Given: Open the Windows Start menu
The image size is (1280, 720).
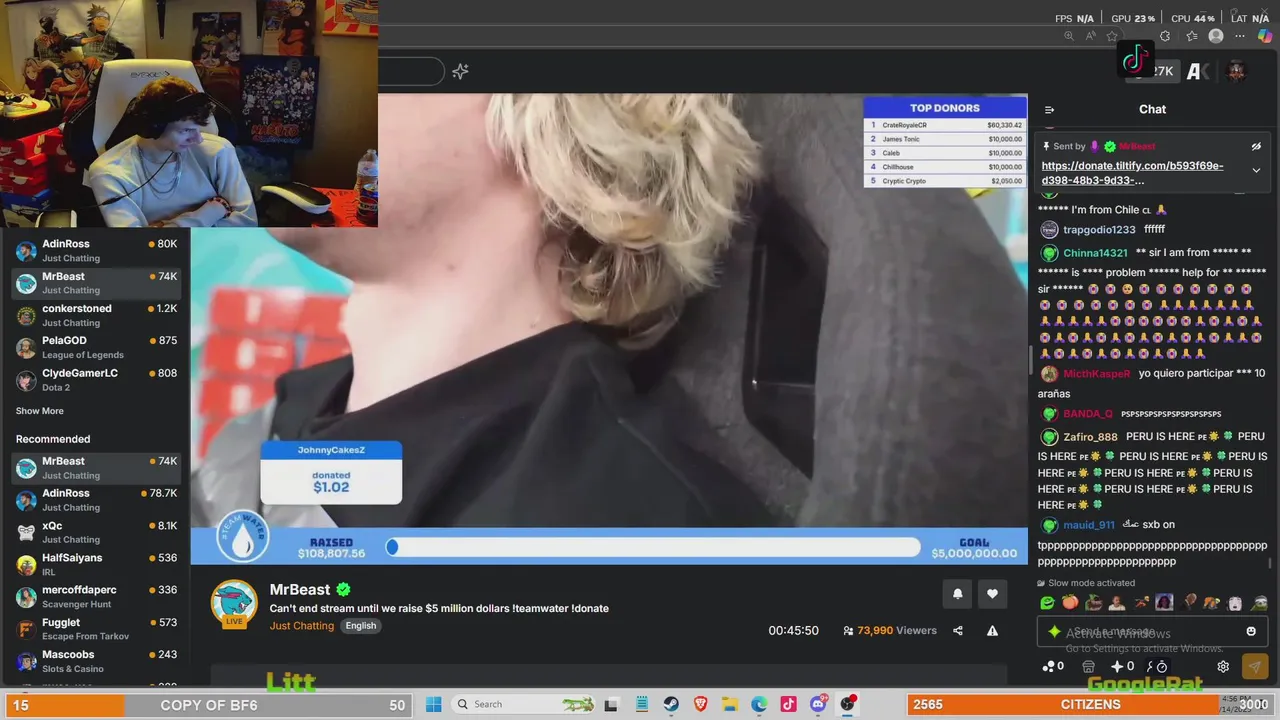Looking at the screenshot, I should 433,704.
